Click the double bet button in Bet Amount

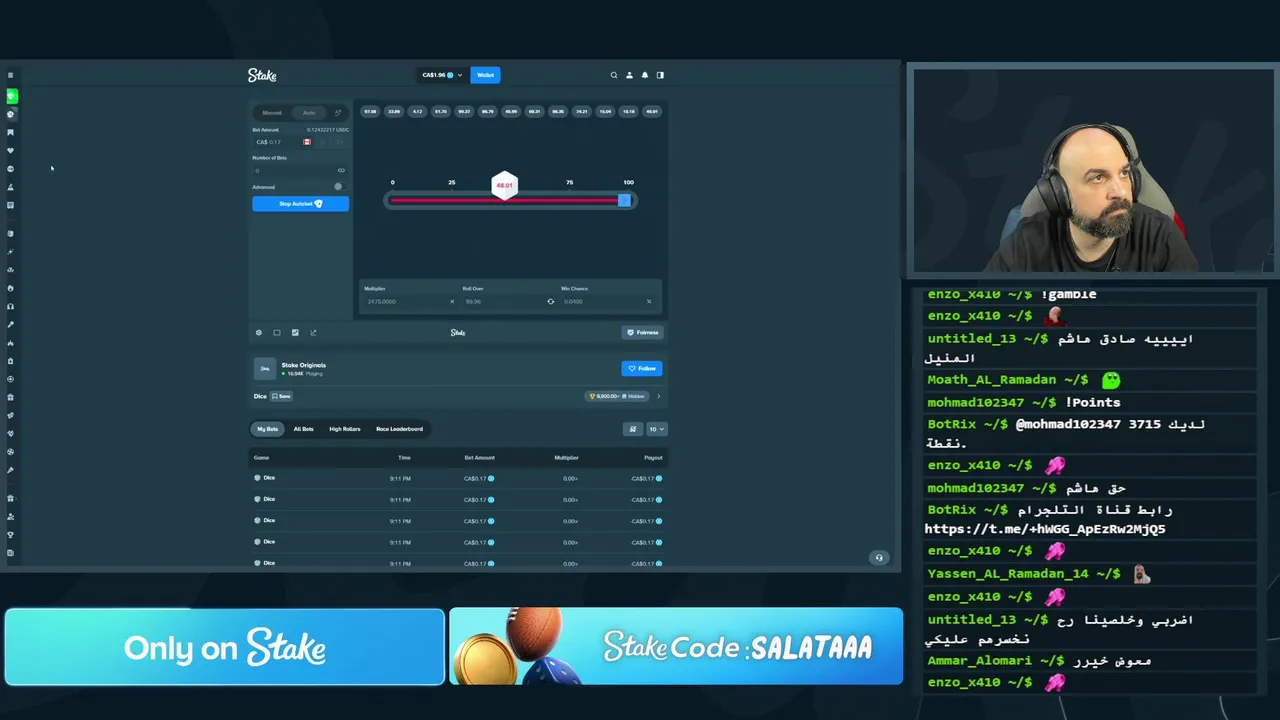[340, 142]
